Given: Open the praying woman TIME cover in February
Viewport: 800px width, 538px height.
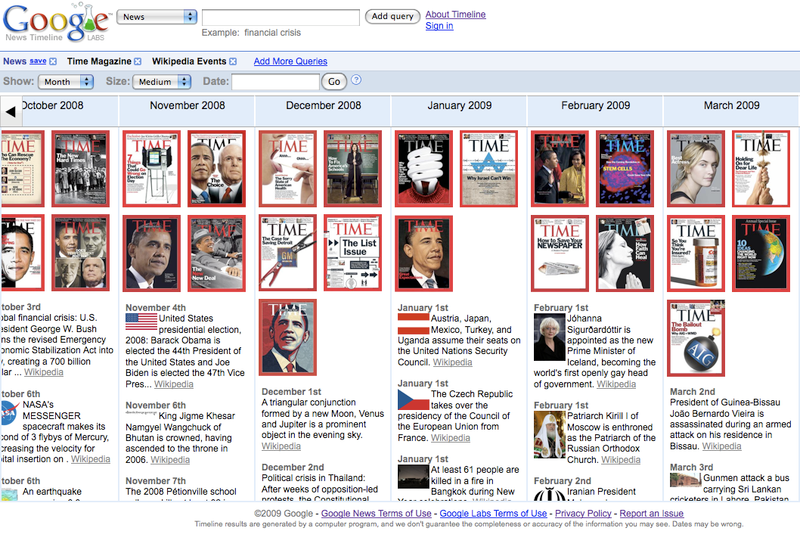Looking at the screenshot, I should pyautogui.click(x=625, y=253).
